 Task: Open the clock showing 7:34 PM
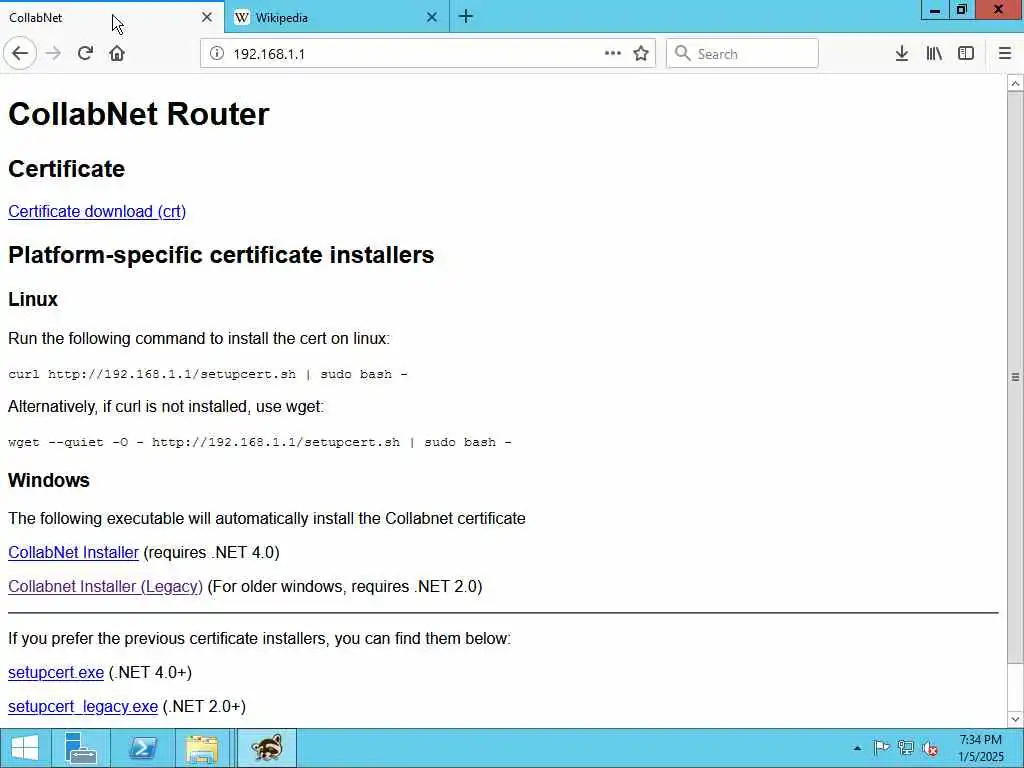980,748
